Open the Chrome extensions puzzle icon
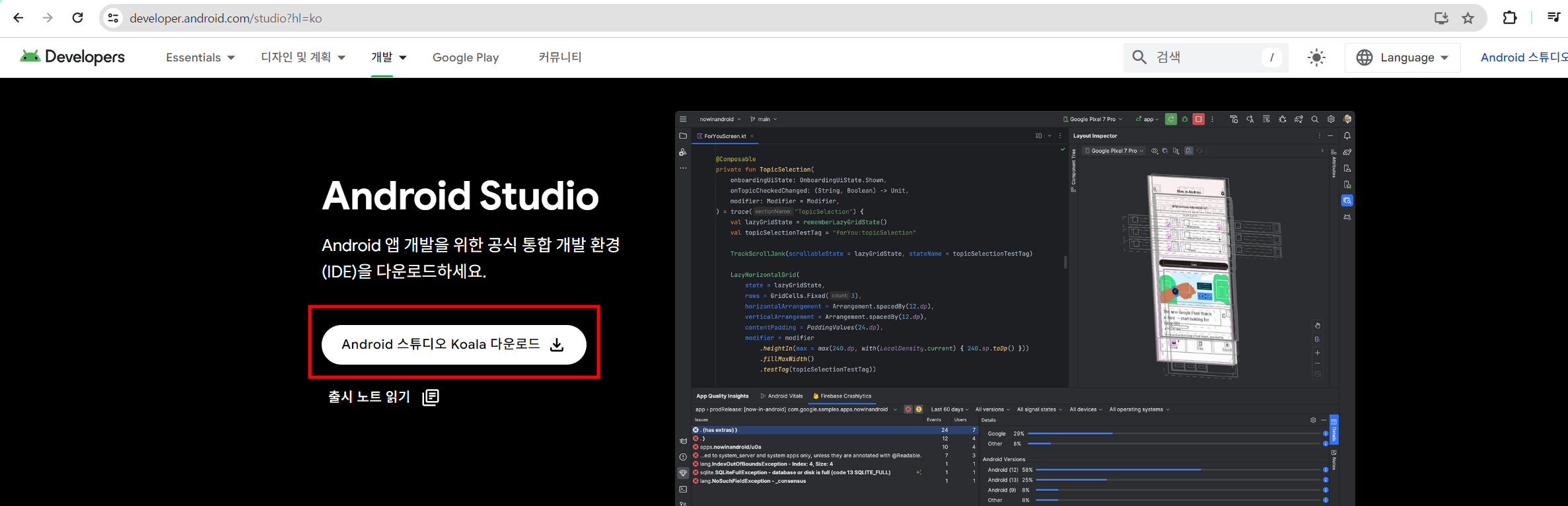Image resolution: width=1568 pixels, height=506 pixels. (x=1510, y=18)
